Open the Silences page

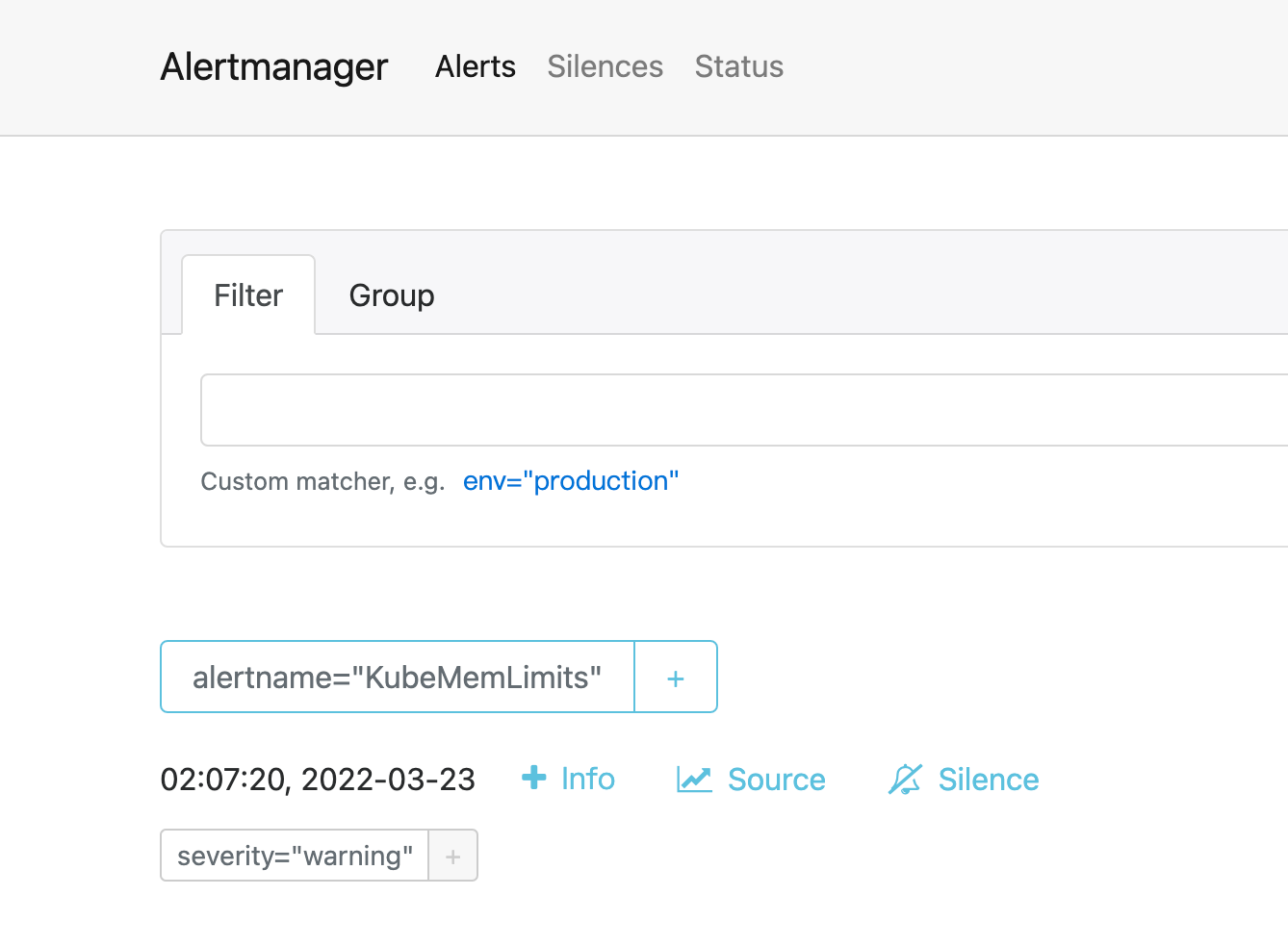tap(605, 66)
